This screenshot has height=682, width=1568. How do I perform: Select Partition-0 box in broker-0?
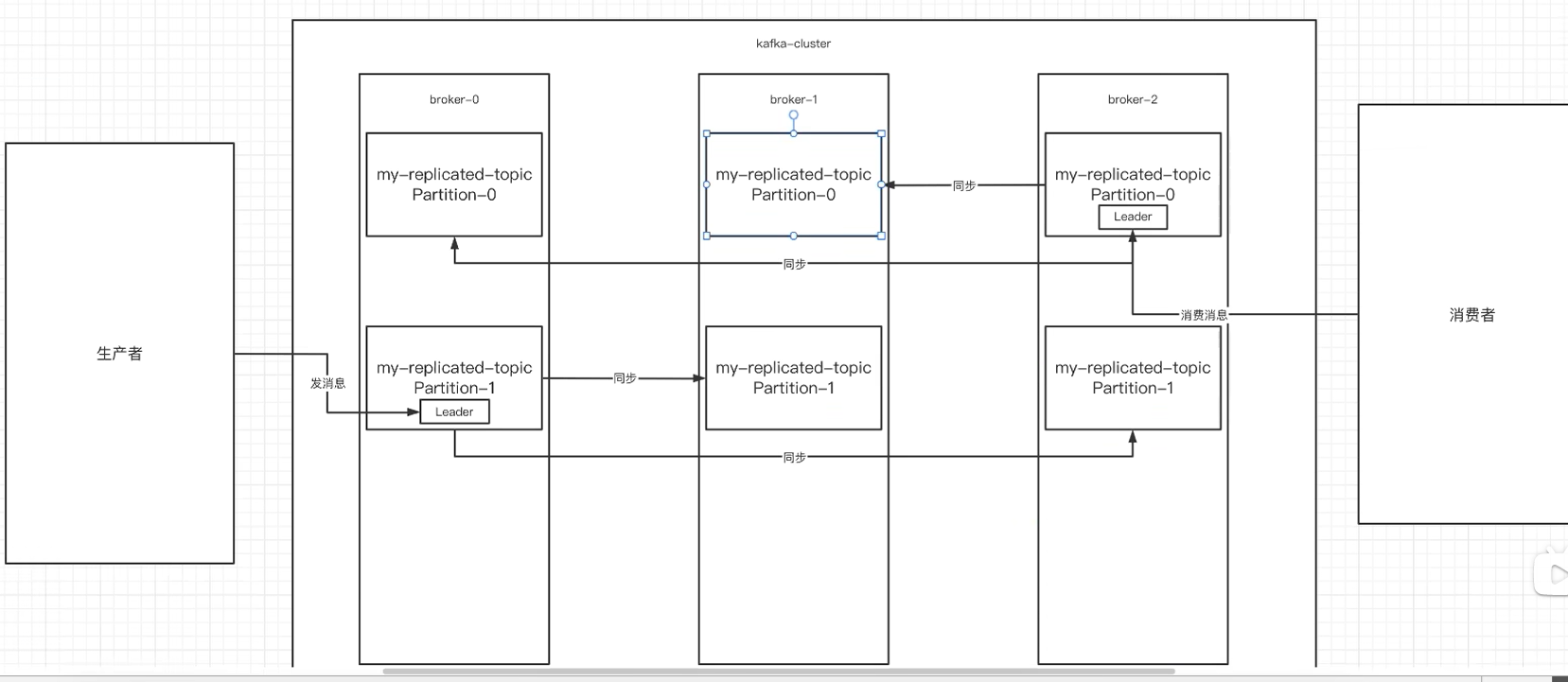click(454, 184)
